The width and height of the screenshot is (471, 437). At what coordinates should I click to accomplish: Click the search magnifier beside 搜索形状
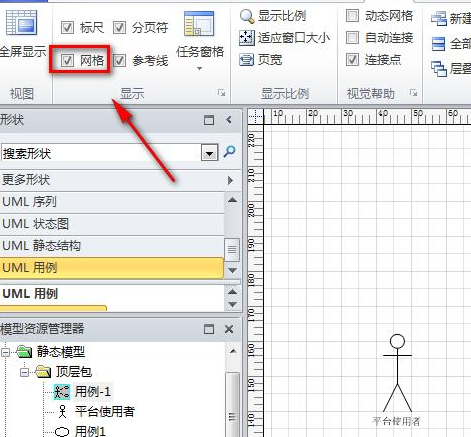[x=229, y=152]
